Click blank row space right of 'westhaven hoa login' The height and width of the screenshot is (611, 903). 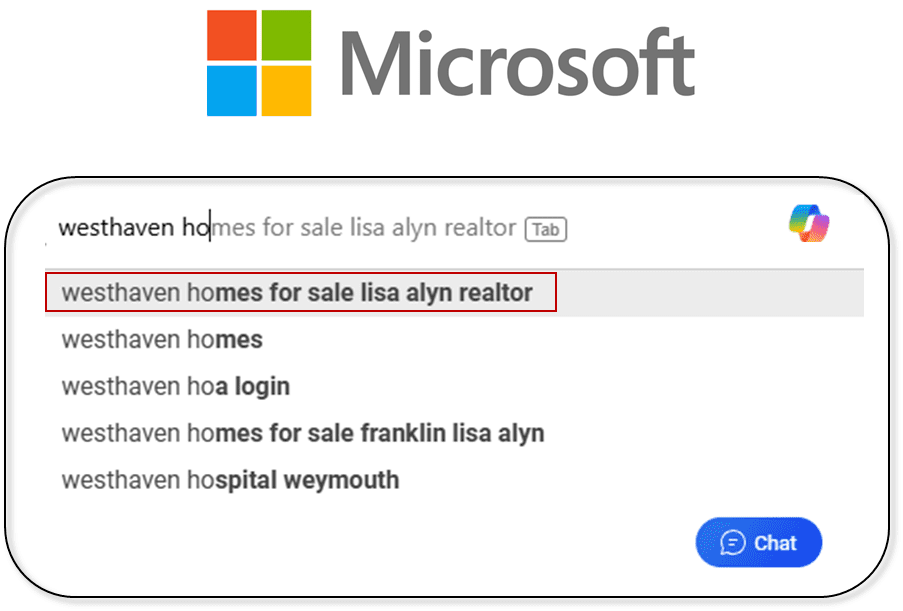point(576,386)
